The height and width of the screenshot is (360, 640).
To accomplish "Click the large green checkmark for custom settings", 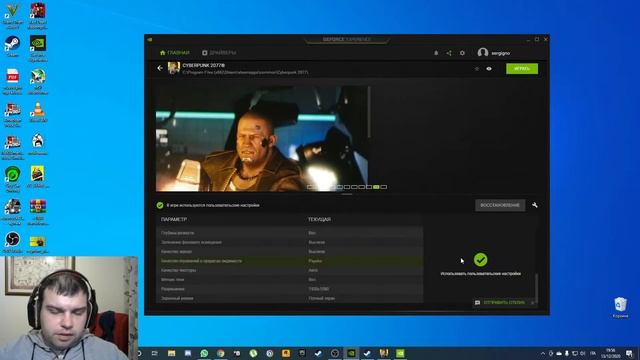I will (480, 260).
